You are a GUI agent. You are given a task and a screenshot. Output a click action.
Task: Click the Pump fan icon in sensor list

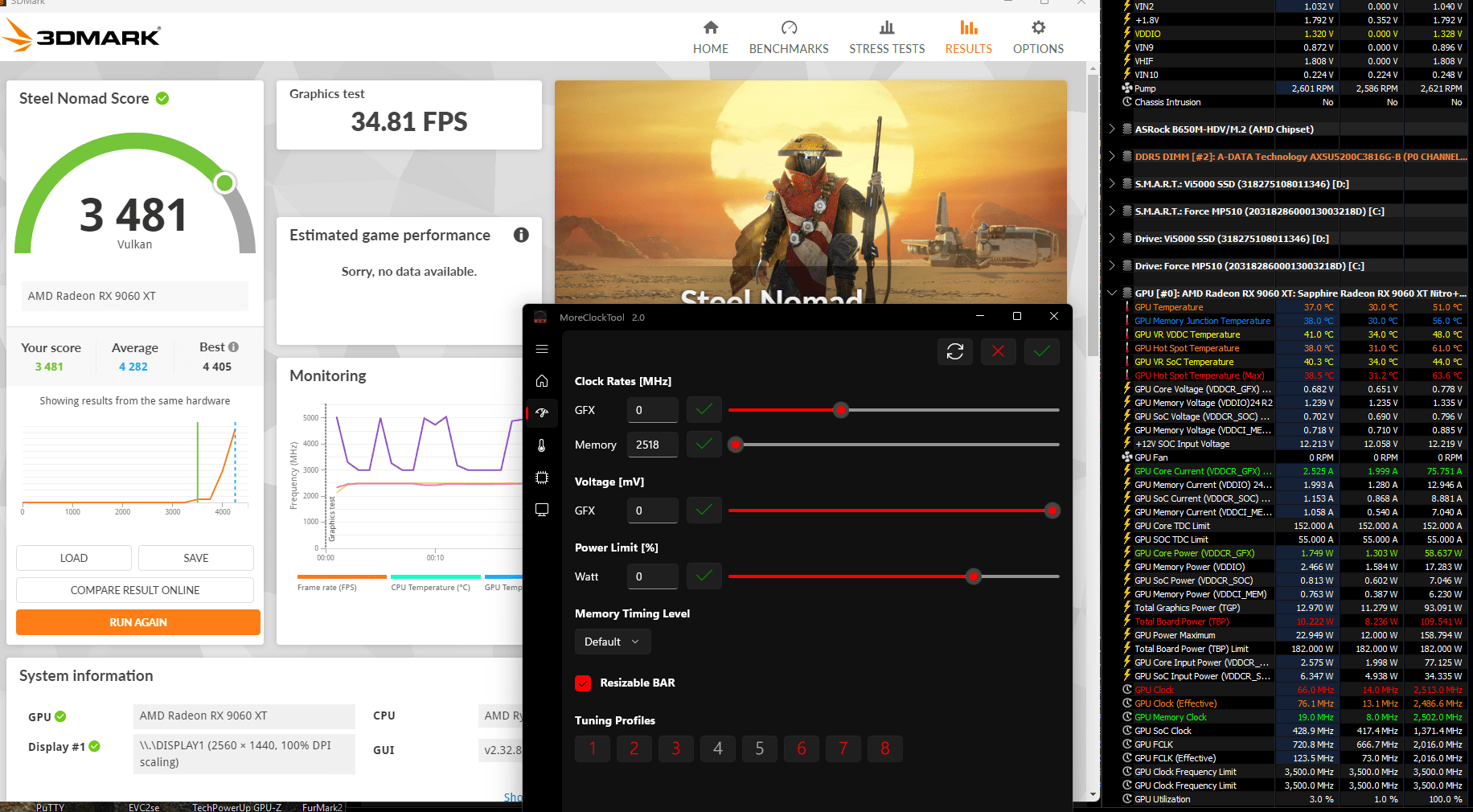[x=1127, y=88]
